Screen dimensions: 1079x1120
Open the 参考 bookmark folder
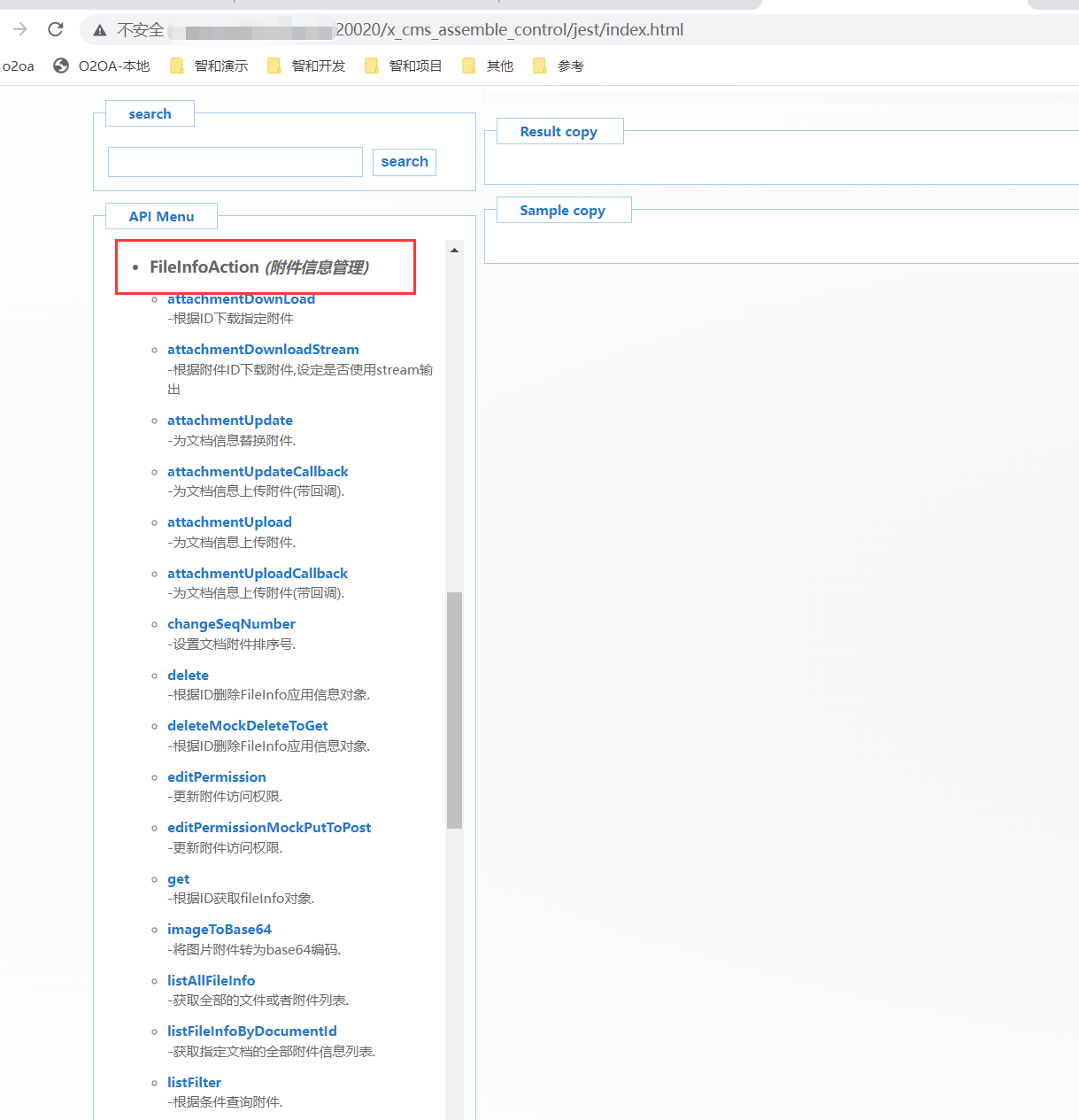(x=559, y=66)
